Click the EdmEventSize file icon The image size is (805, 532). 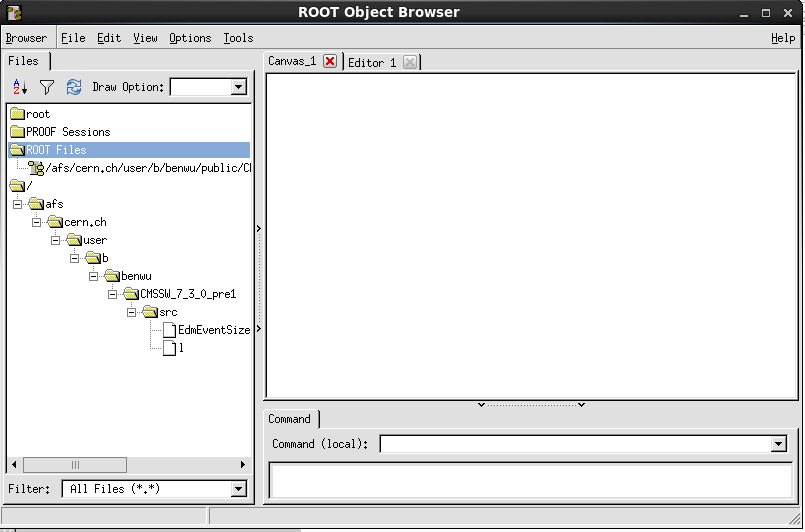pos(169,330)
